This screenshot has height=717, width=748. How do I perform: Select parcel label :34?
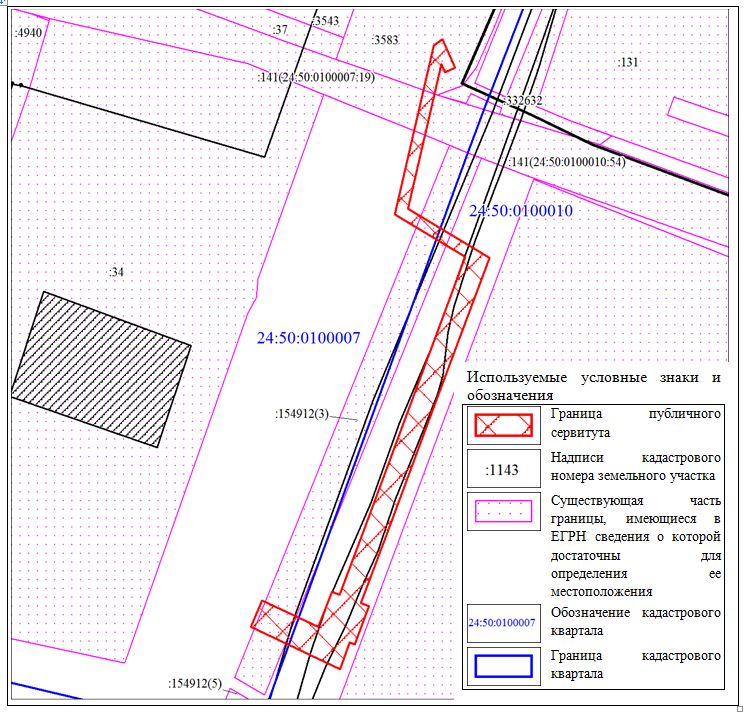[x=116, y=271]
